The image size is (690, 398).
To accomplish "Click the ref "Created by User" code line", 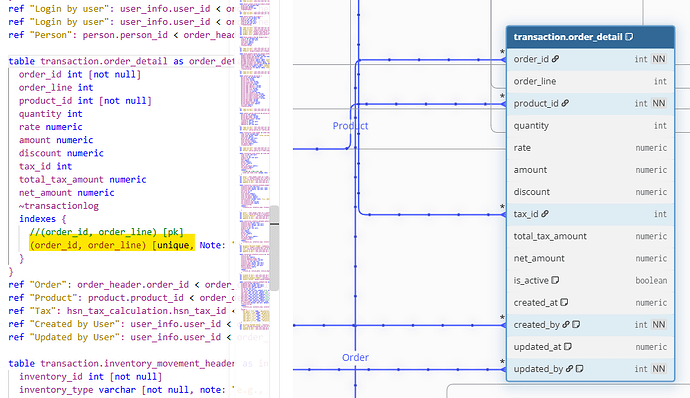I will pyautogui.click(x=121, y=324).
